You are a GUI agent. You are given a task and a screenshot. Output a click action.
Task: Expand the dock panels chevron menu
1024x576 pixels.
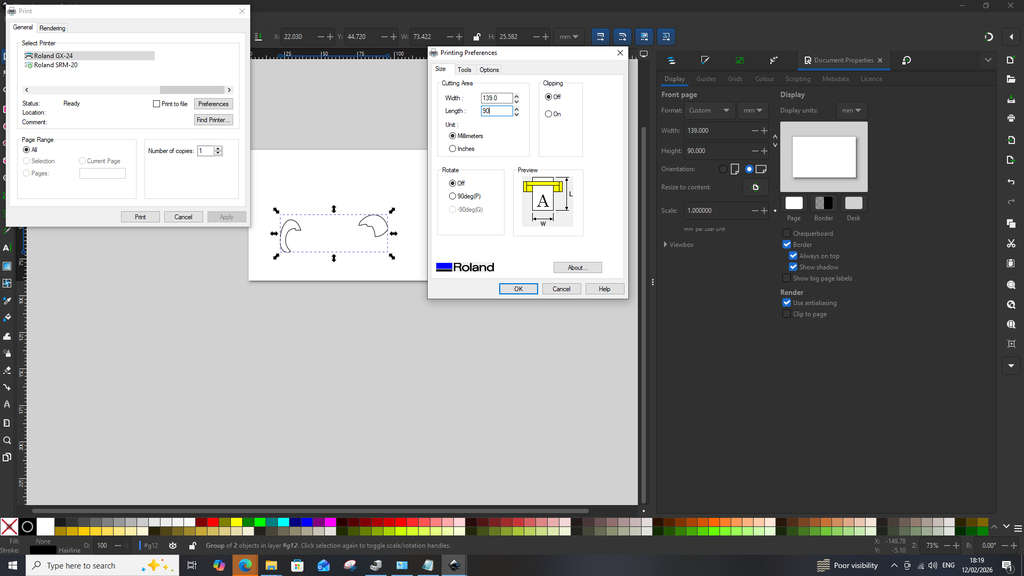point(988,60)
